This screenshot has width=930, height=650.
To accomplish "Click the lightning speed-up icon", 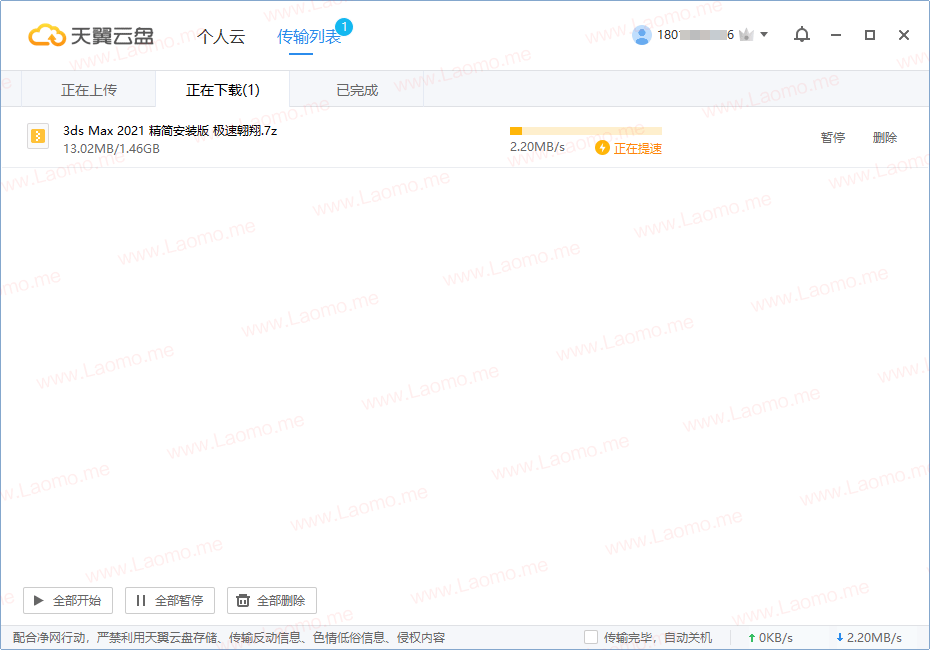I will click(x=603, y=148).
